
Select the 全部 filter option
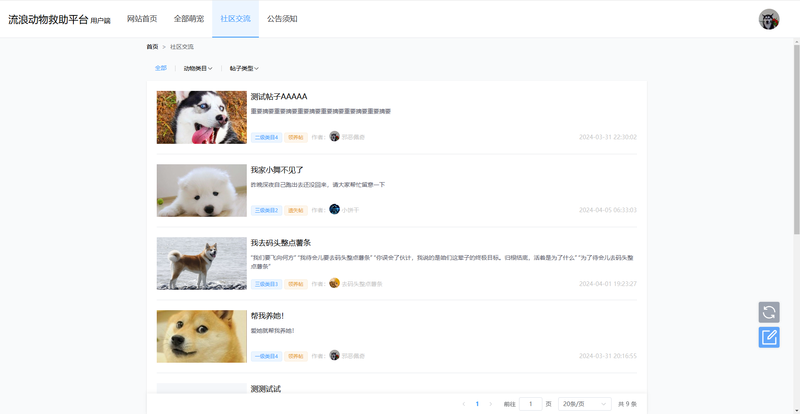161,68
